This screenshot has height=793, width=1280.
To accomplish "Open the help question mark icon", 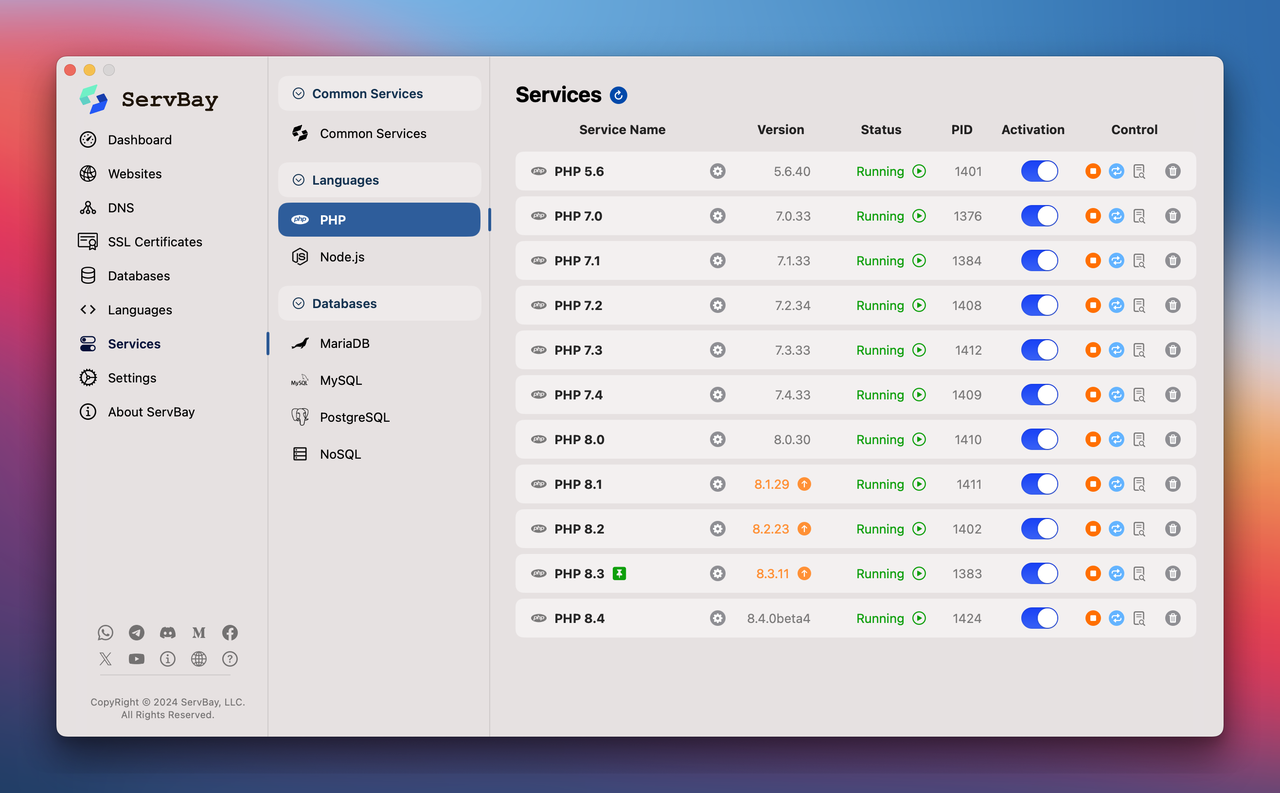I will (x=230, y=659).
